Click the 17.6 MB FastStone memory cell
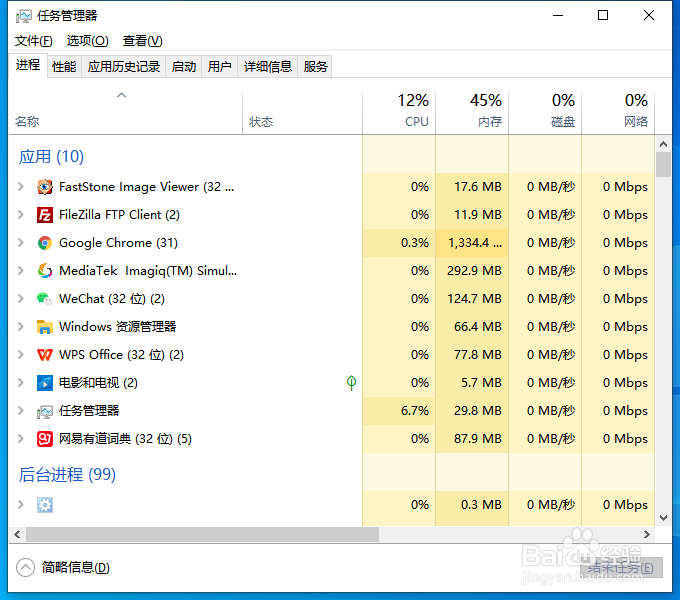The height and width of the screenshot is (600, 680). pos(472,187)
